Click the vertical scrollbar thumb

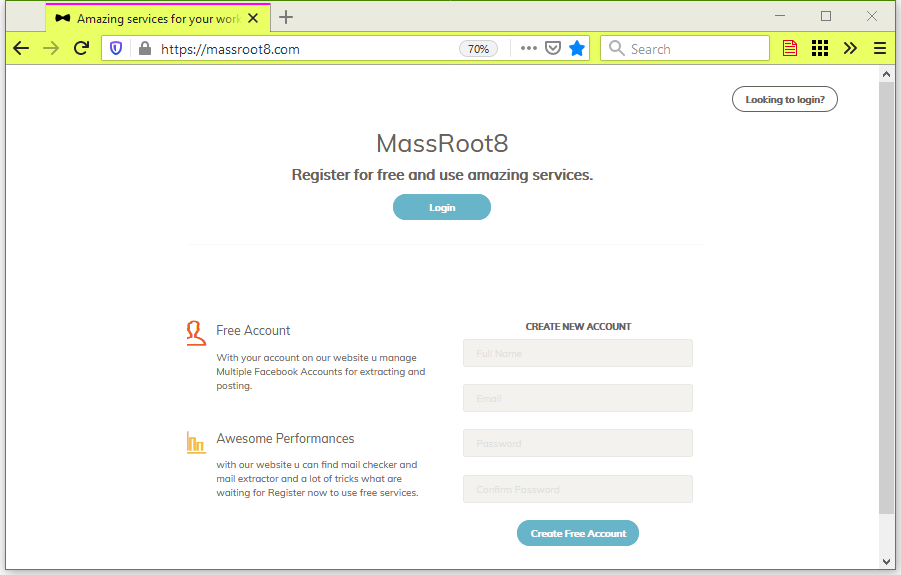(x=886, y=298)
